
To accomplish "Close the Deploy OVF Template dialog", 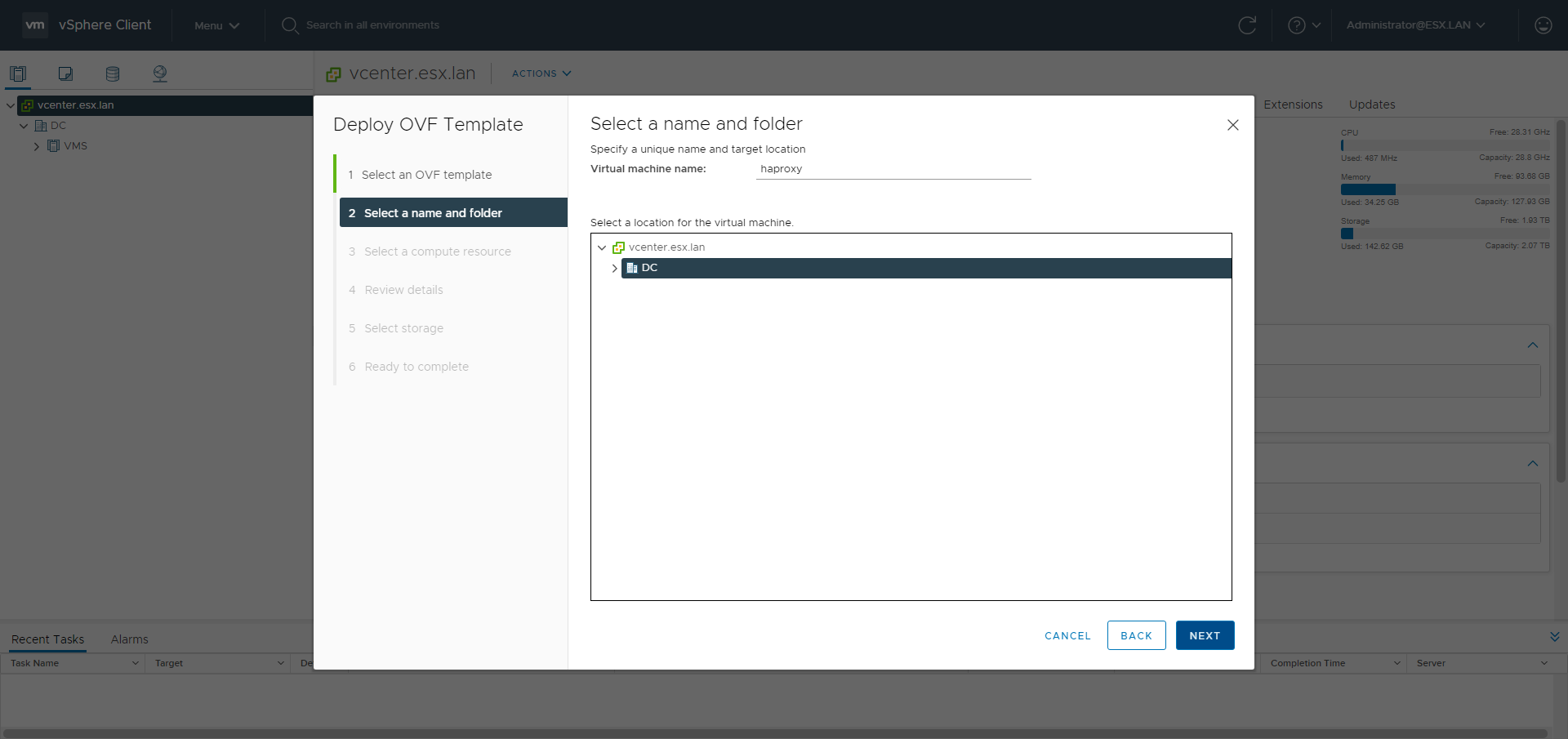I will (1232, 125).
